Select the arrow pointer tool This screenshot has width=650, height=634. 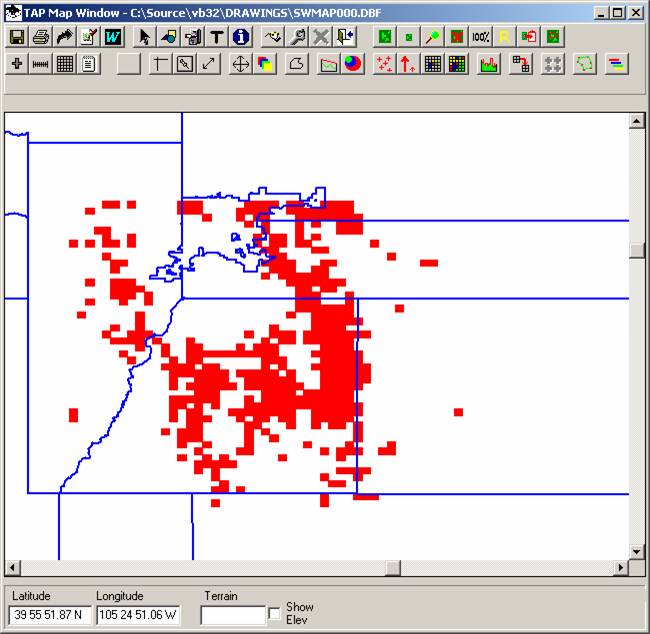pos(145,37)
